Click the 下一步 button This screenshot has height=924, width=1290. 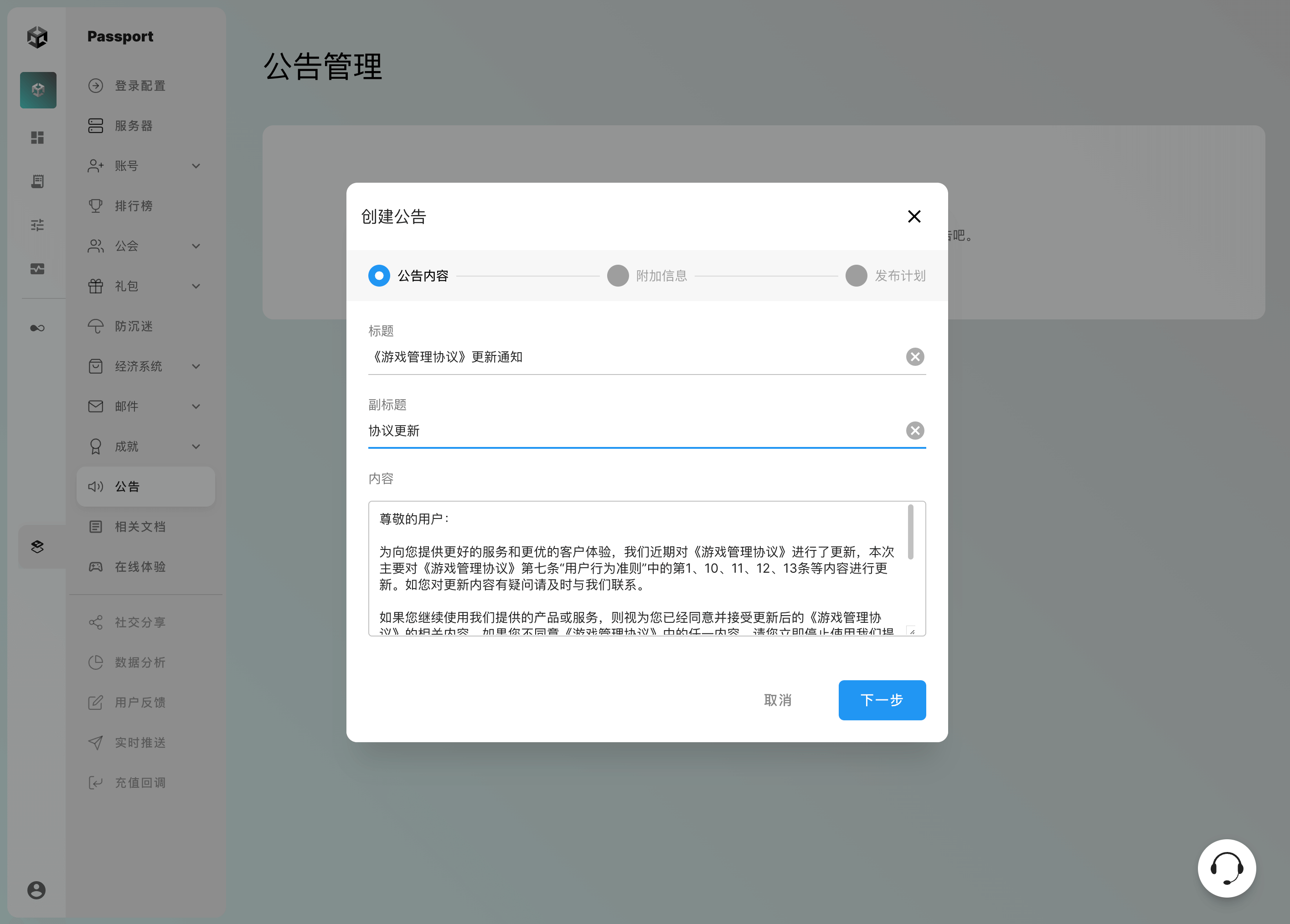pos(882,700)
